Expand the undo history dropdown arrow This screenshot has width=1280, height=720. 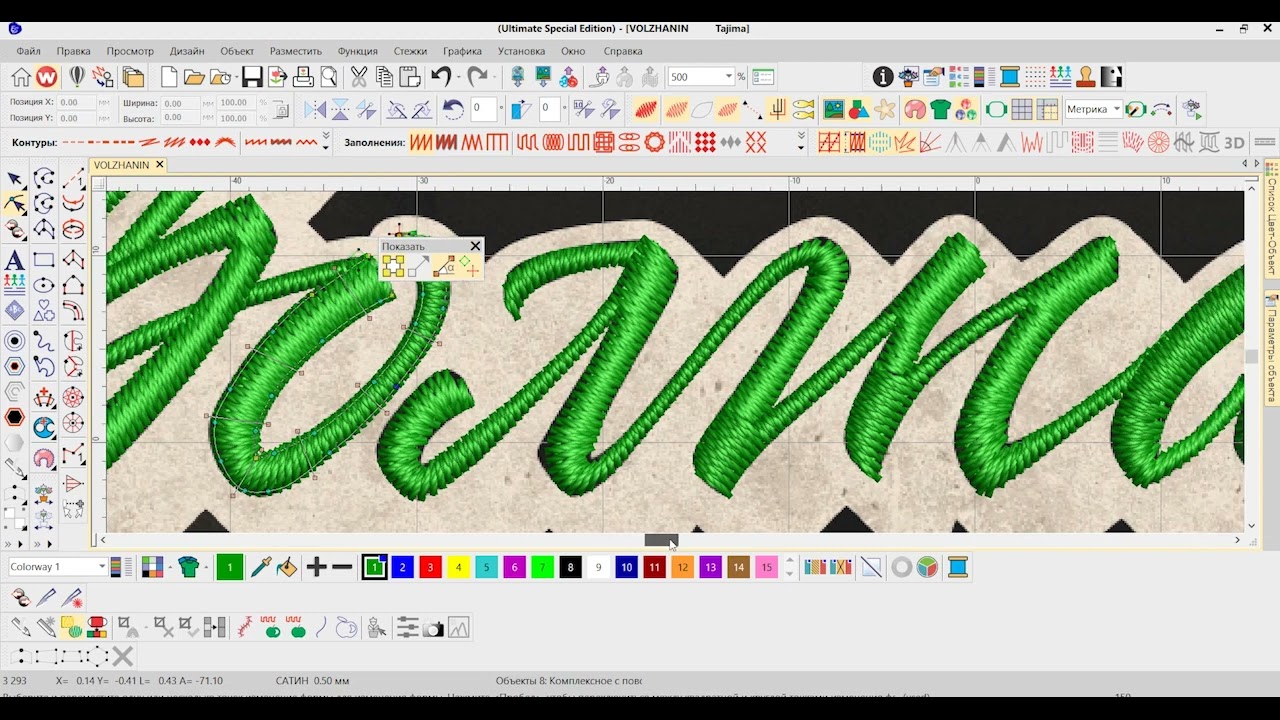click(x=458, y=77)
